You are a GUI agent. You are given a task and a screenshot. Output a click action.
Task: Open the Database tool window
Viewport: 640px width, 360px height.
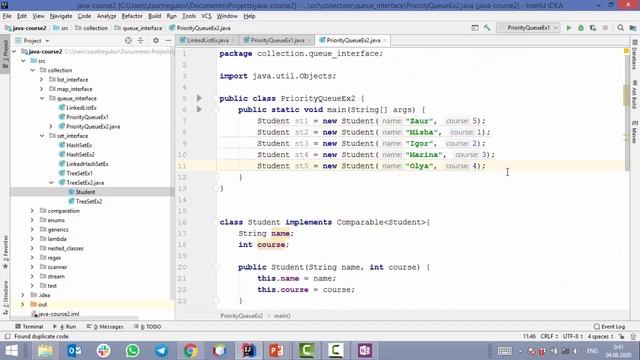pos(635,55)
